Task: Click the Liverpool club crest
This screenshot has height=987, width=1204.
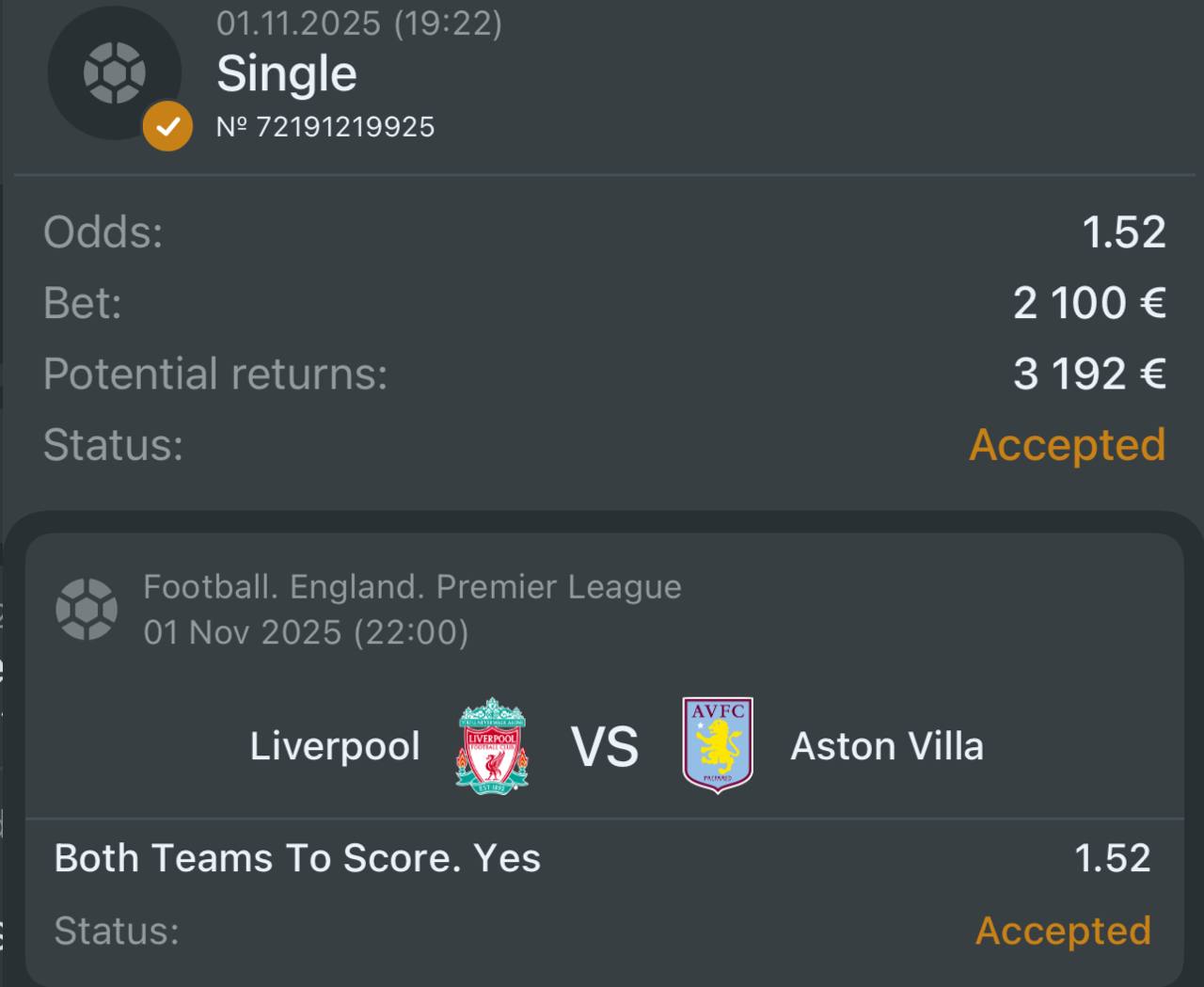Action: point(492,745)
